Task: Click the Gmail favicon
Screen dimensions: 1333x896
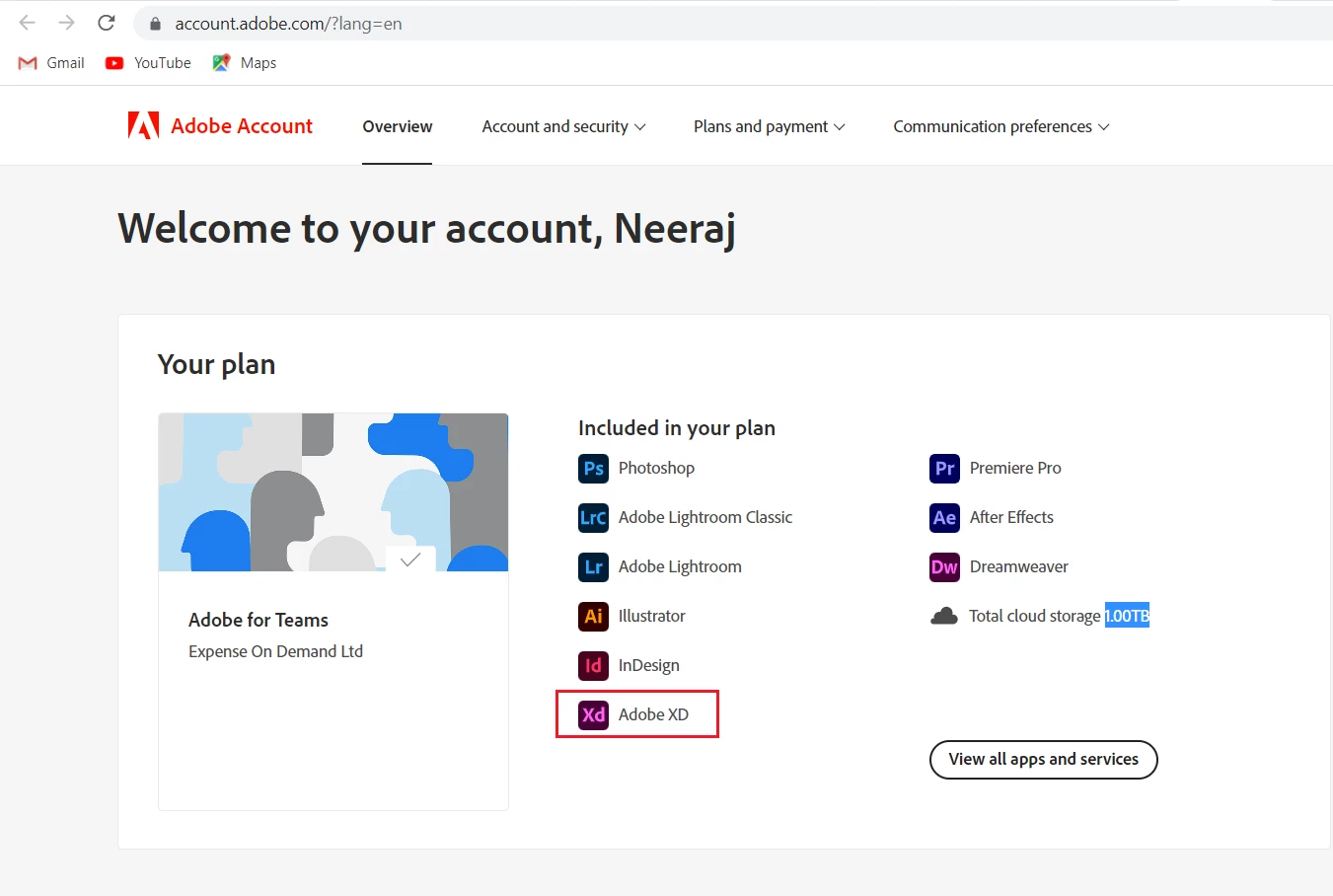Action: [x=28, y=62]
